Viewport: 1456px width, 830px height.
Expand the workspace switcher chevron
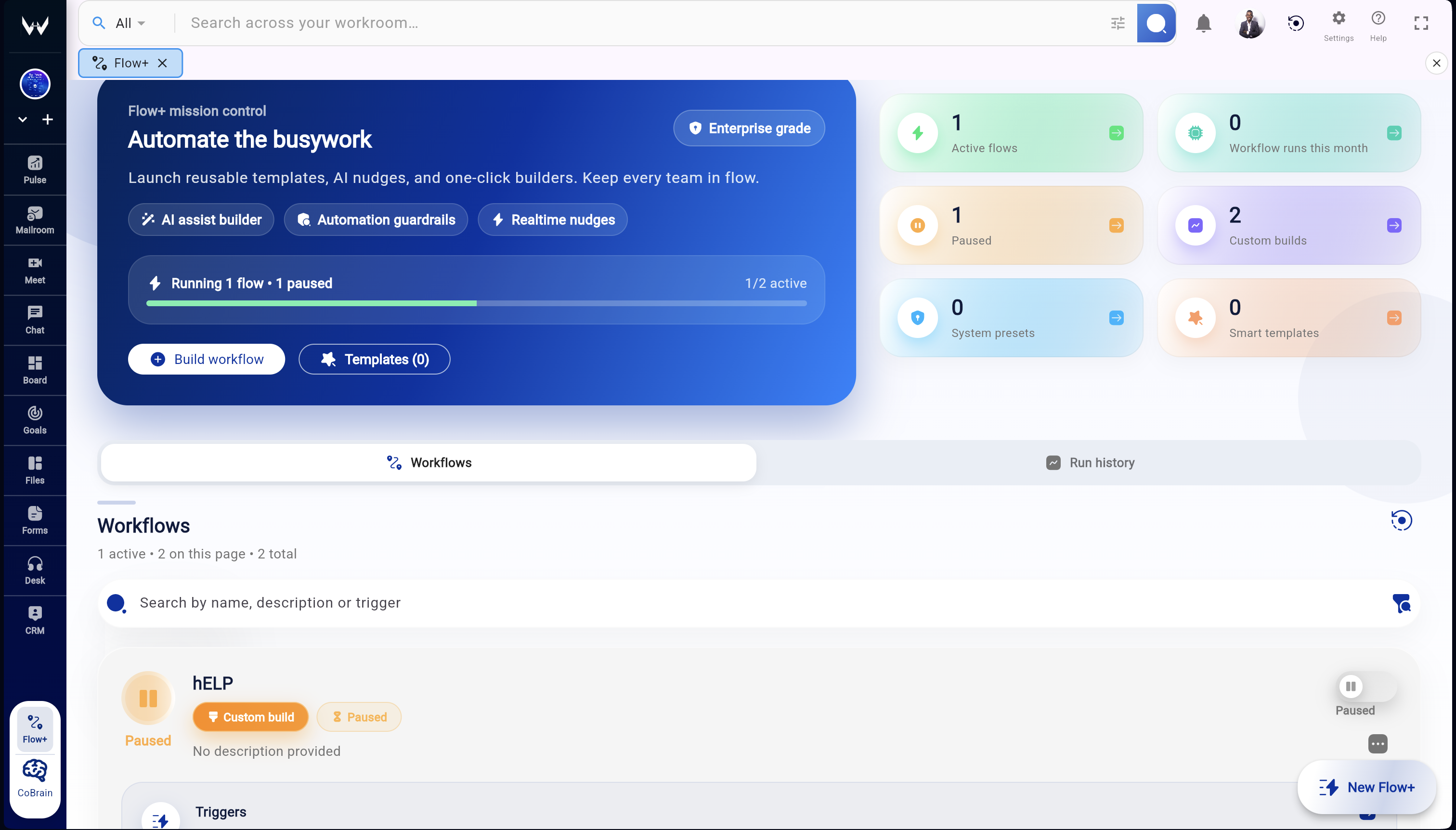click(22, 119)
